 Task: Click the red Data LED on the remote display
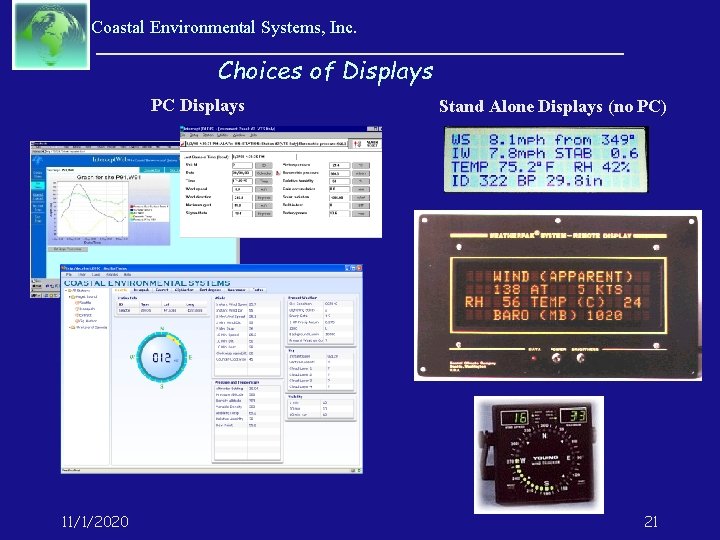coord(533,358)
